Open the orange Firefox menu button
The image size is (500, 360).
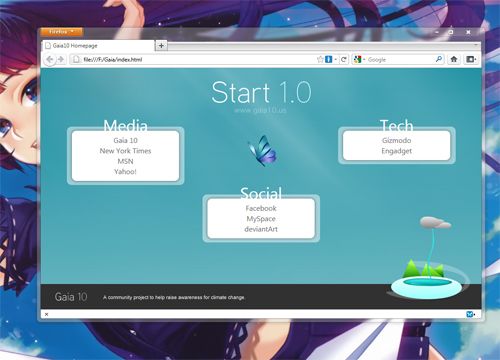[62, 32]
